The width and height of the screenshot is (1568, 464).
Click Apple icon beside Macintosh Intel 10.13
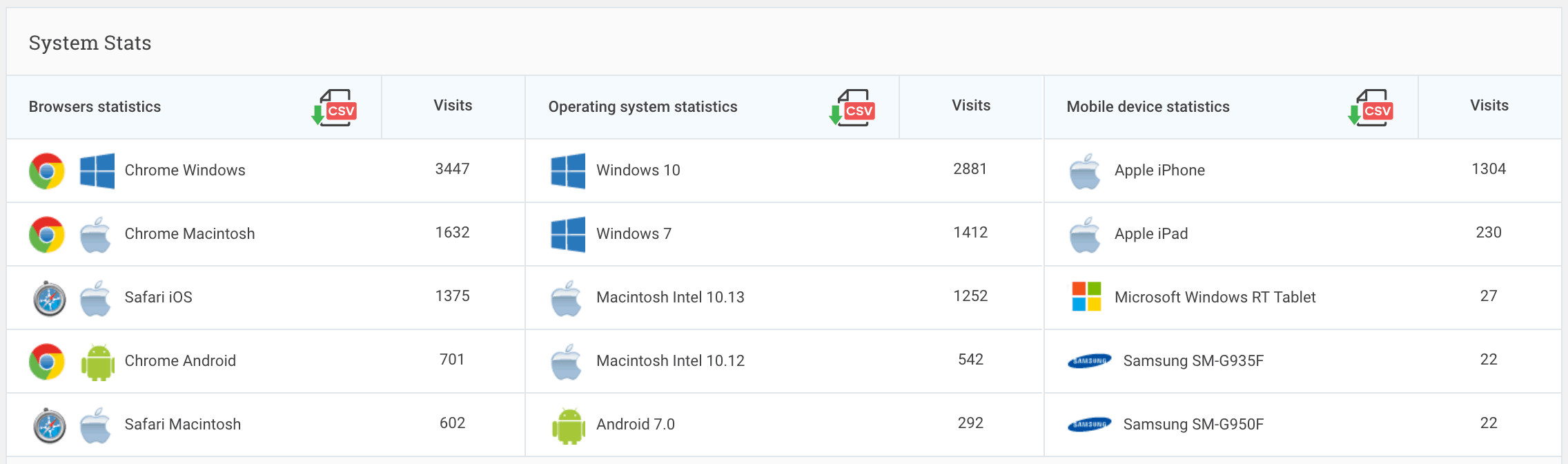[x=567, y=298]
